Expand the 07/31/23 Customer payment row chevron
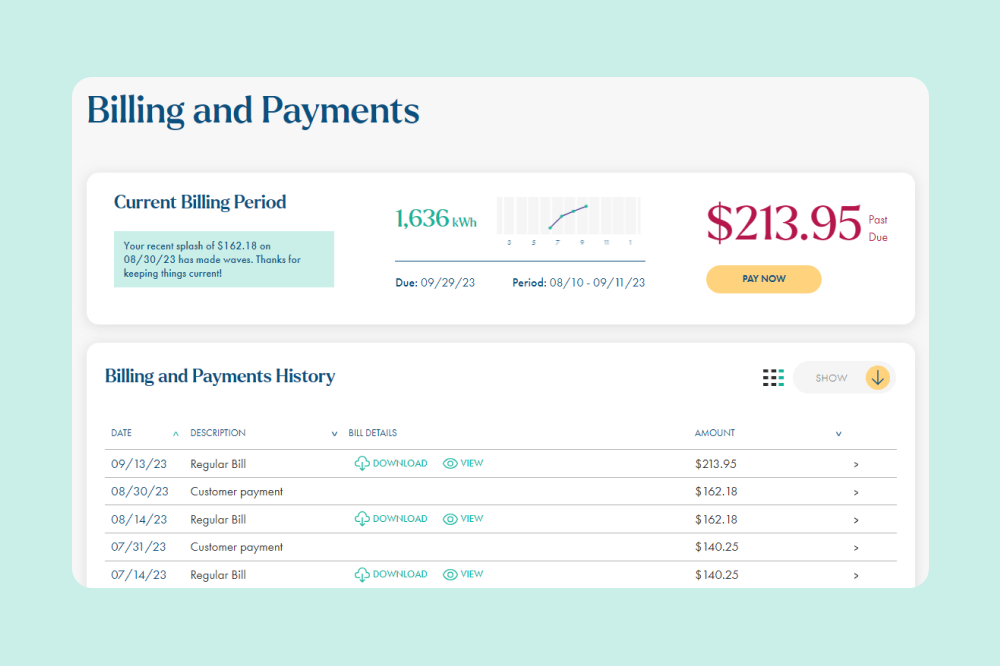This screenshot has height=666, width=1000. point(856,548)
